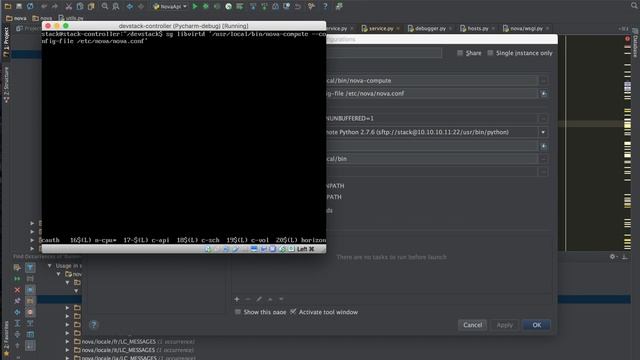Start debugging with the green bug icon
The image size is (640, 360).
point(206,6)
